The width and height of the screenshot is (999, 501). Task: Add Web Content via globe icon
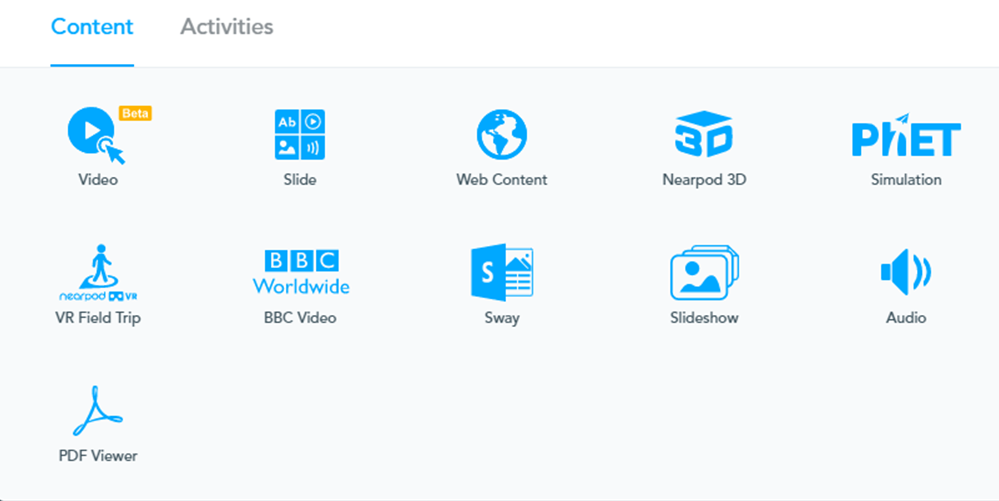click(502, 134)
